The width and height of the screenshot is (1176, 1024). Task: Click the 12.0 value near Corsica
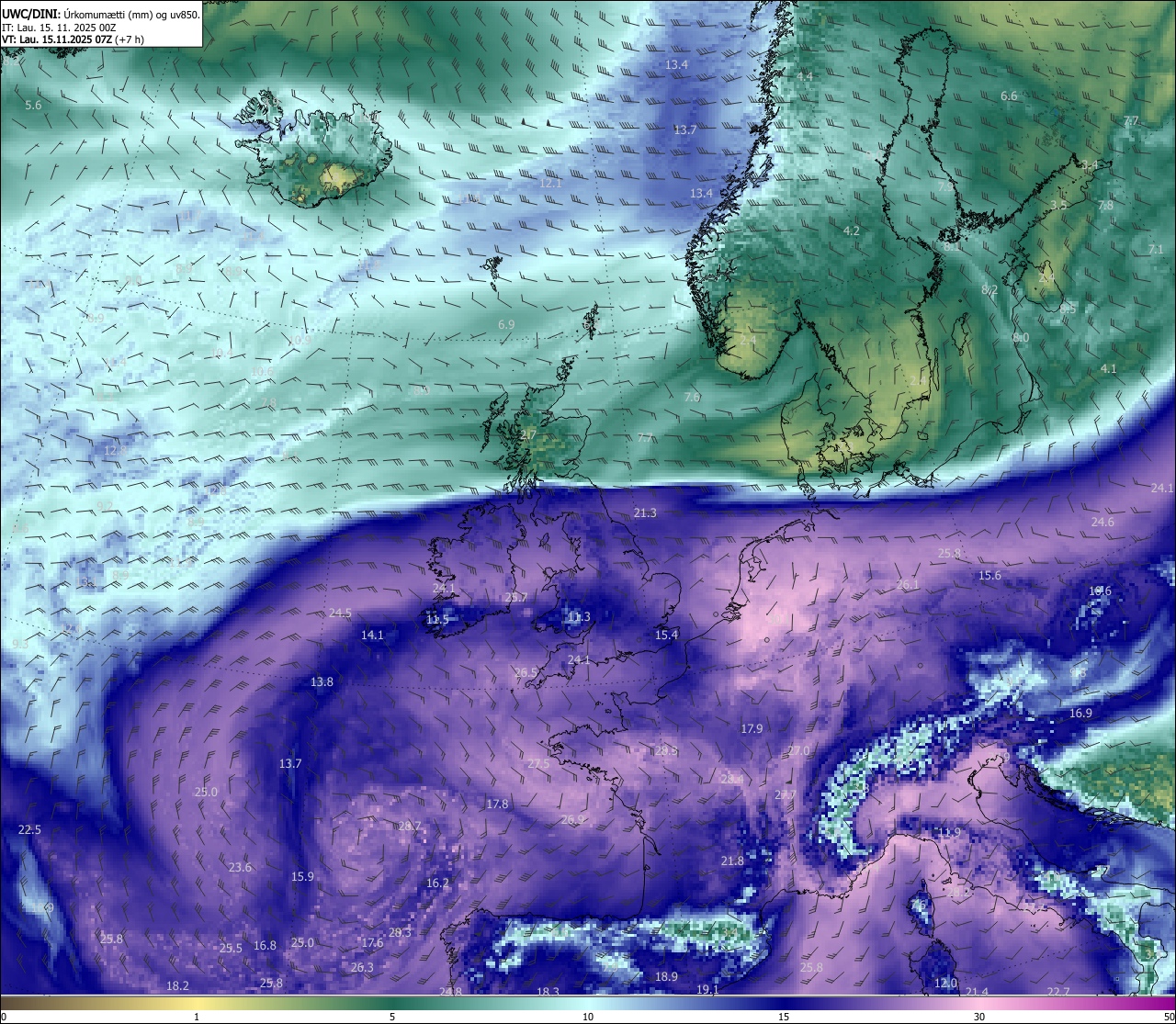(x=945, y=984)
